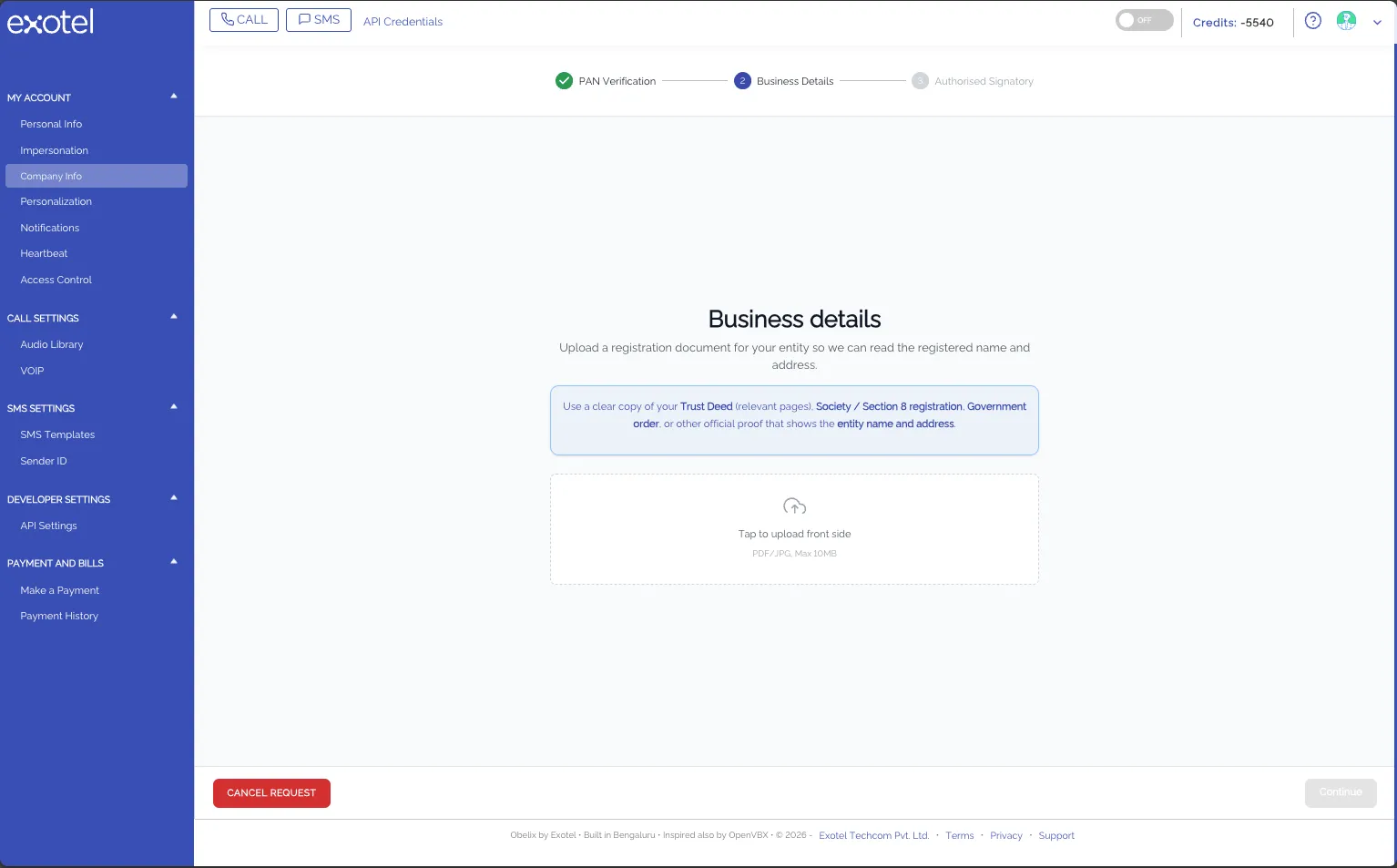View Payment History
Screen dimensions: 1397x868
[59, 616]
